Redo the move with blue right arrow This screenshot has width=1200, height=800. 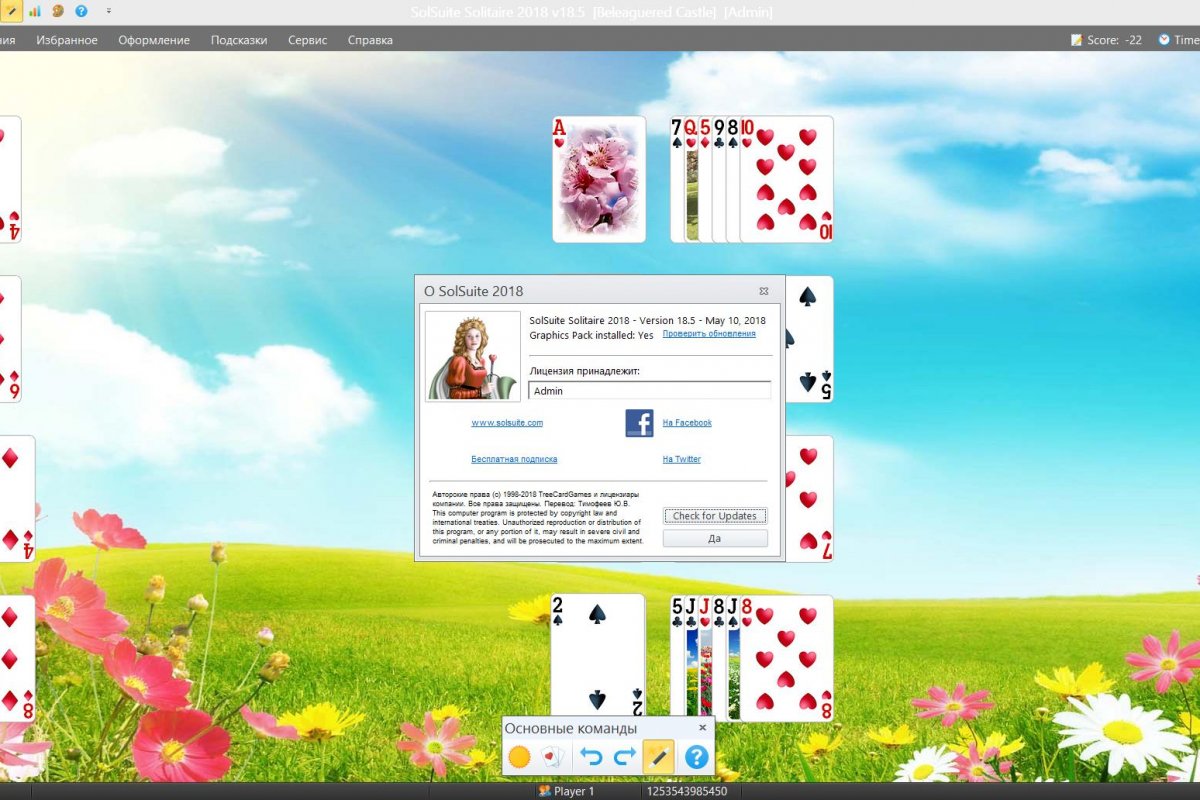click(624, 757)
